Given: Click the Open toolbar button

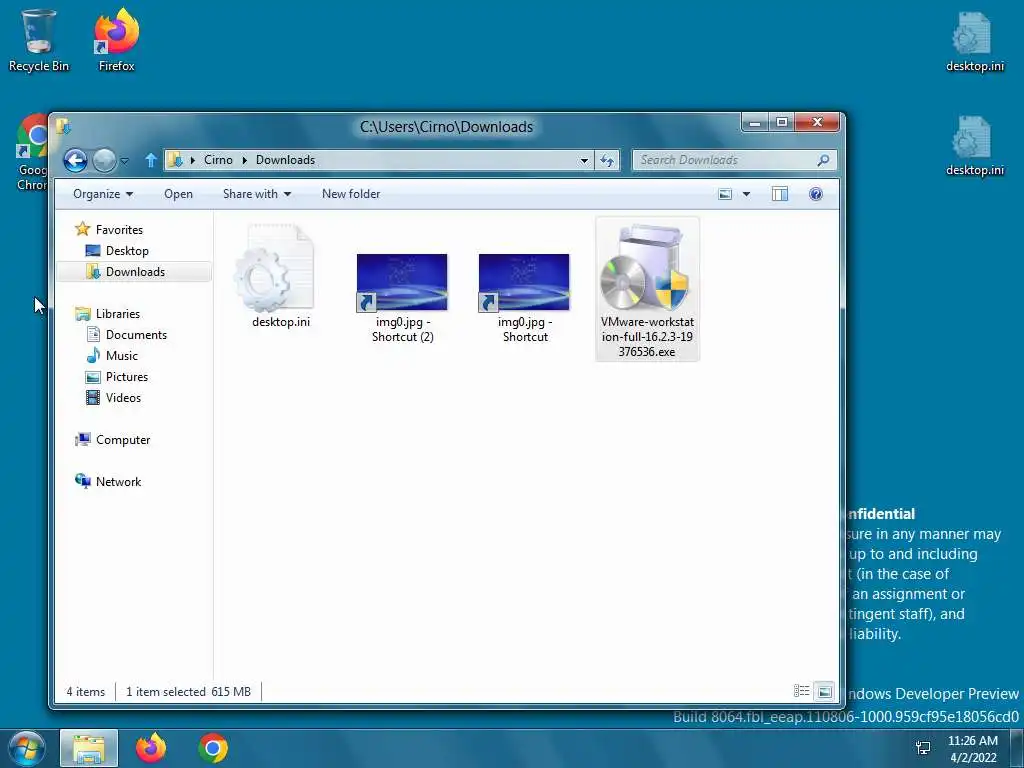Looking at the screenshot, I should coord(178,194).
